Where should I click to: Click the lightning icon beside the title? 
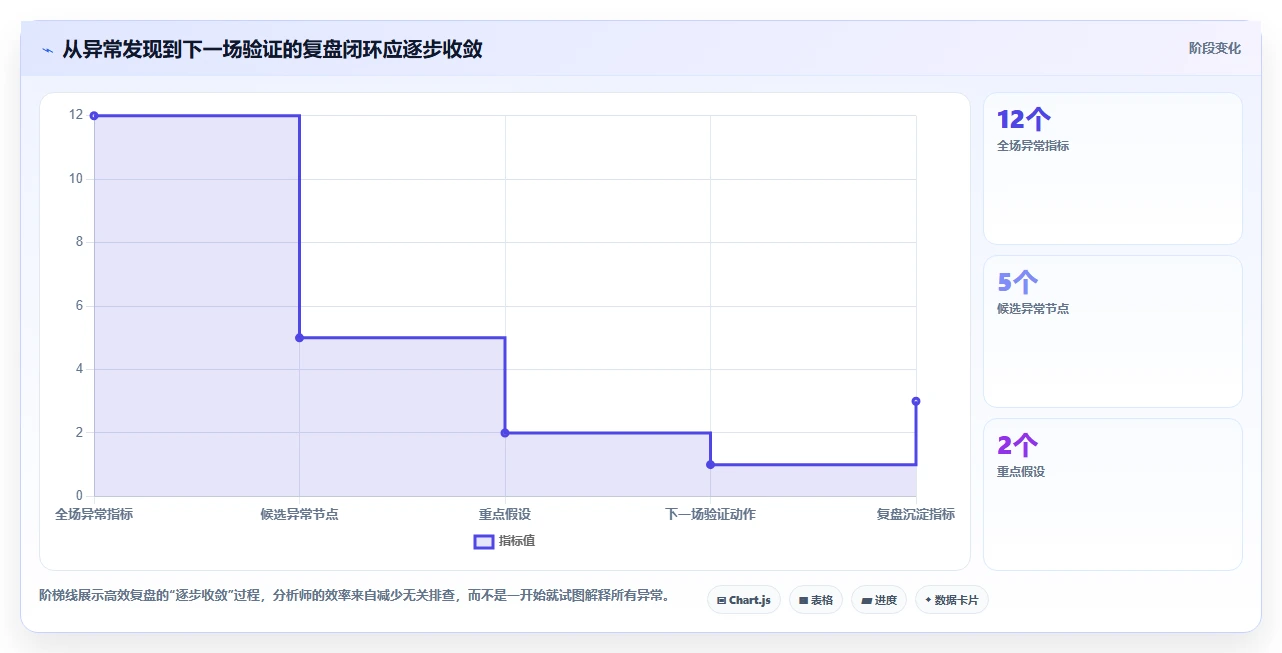[x=48, y=49]
